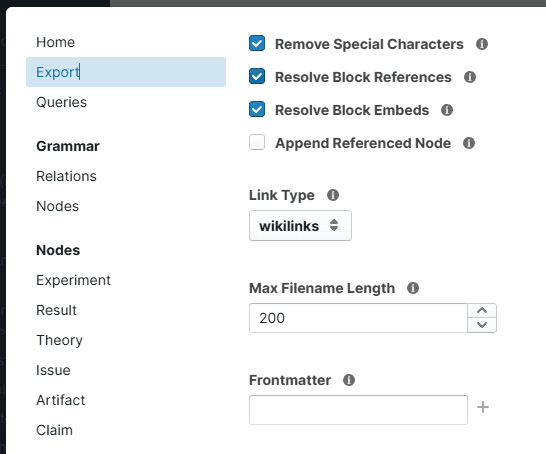The width and height of the screenshot is (546, 454).
Task: Open the wikilinks Link Type dropdown
Action: tap(300, 226)
